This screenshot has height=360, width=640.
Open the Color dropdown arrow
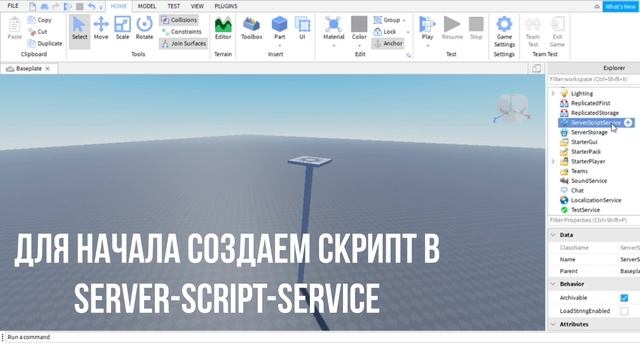tap(359, 45)
